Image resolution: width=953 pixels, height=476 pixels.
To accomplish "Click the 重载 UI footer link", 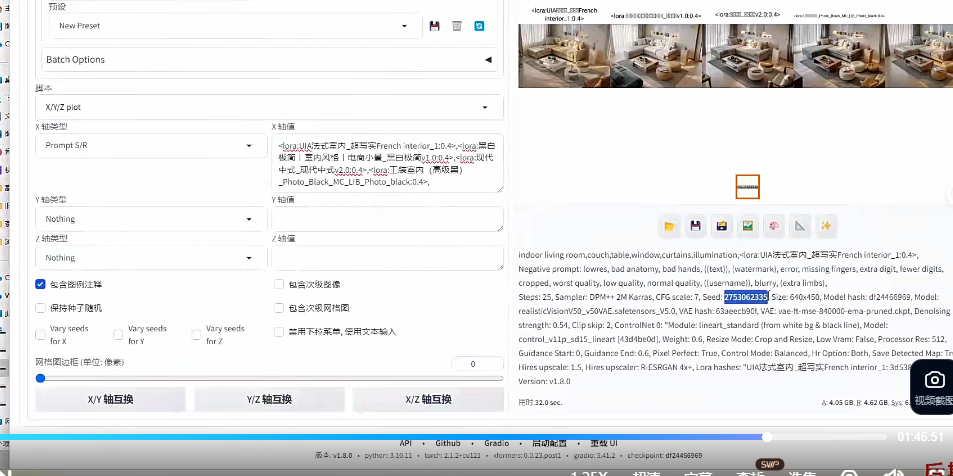I will coord(604,443).
